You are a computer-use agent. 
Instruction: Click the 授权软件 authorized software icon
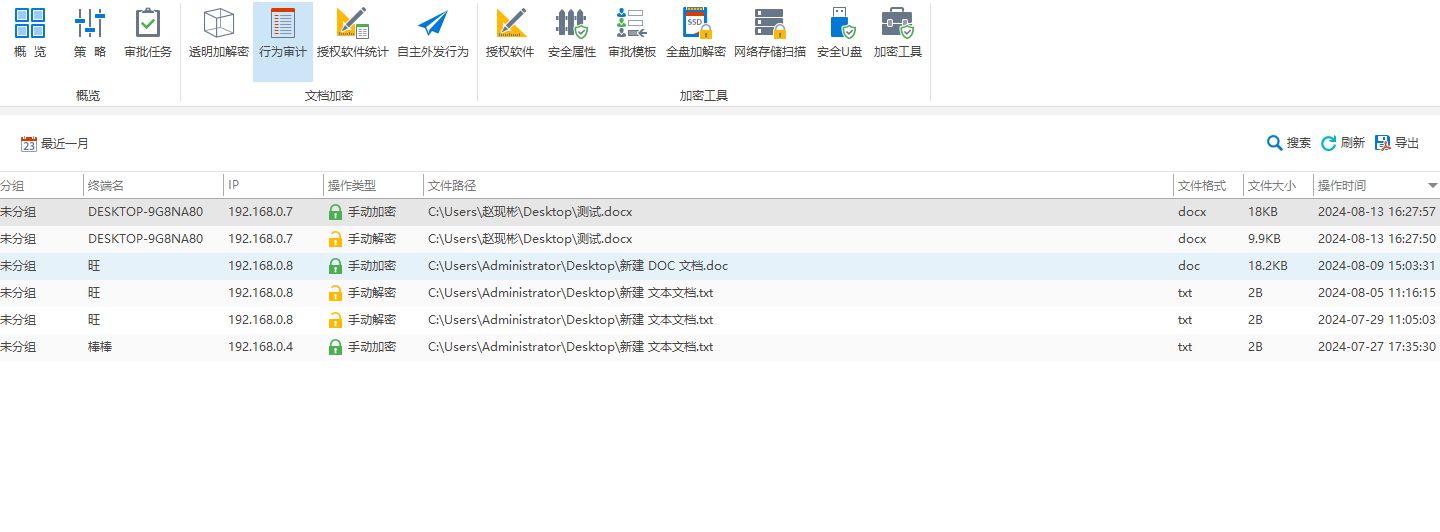pyautogui.click(x=510, y=32)
